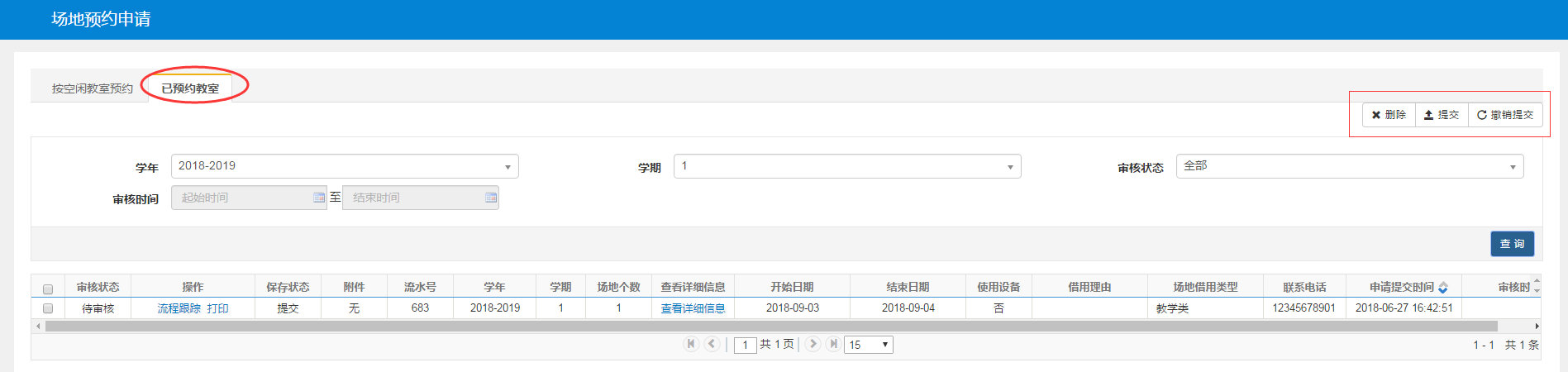Select the 已预约教室 tab
1568x372 pixels.
[190, 88]
